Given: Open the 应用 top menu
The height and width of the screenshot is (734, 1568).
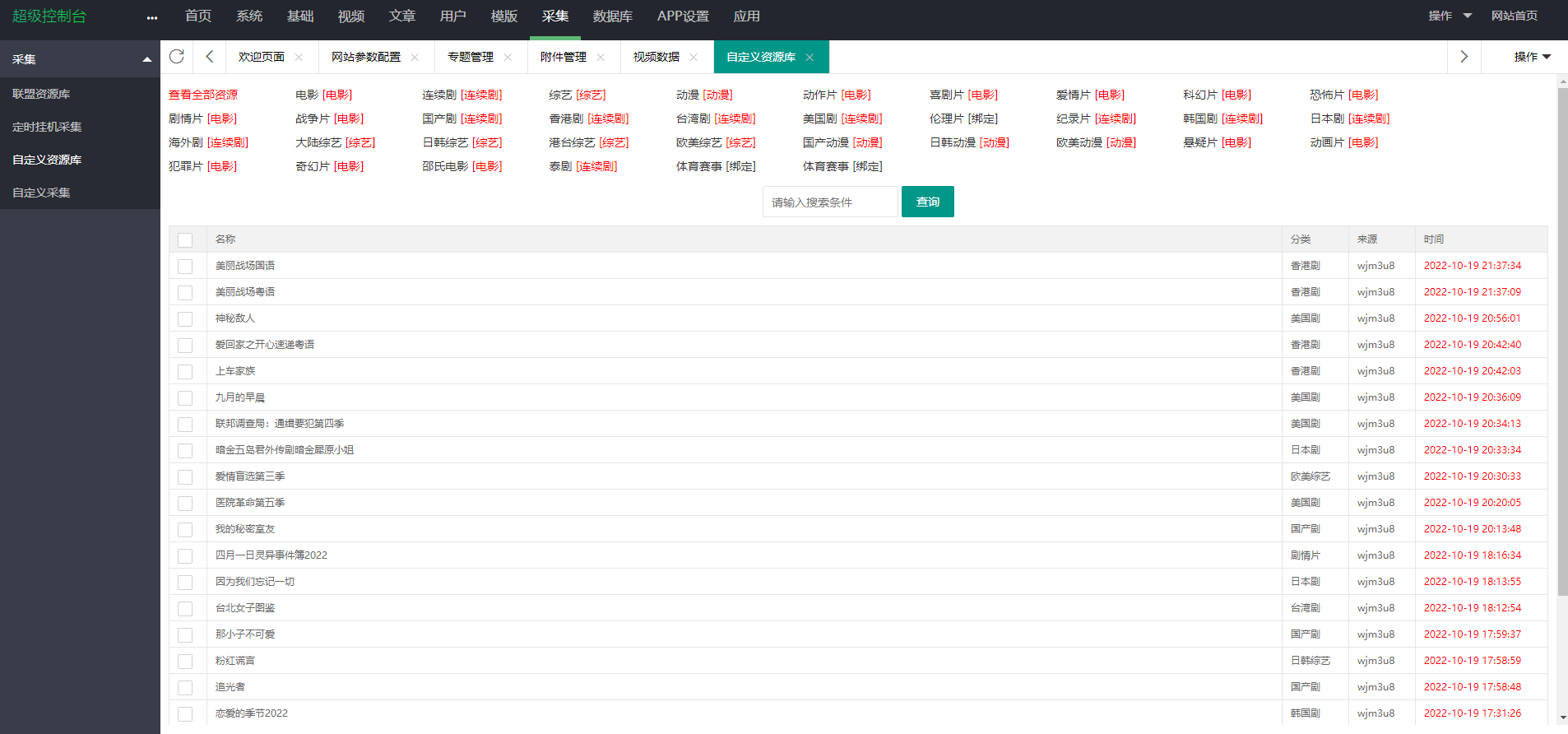Looking at the screenshot, I should (747, 16).
